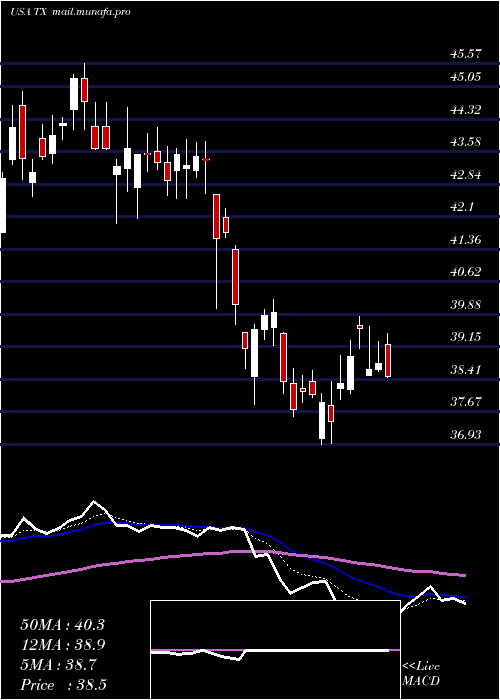Click the 44.32 price level label
This screenshot has height=700, width=500.
(x=466, y=109)
